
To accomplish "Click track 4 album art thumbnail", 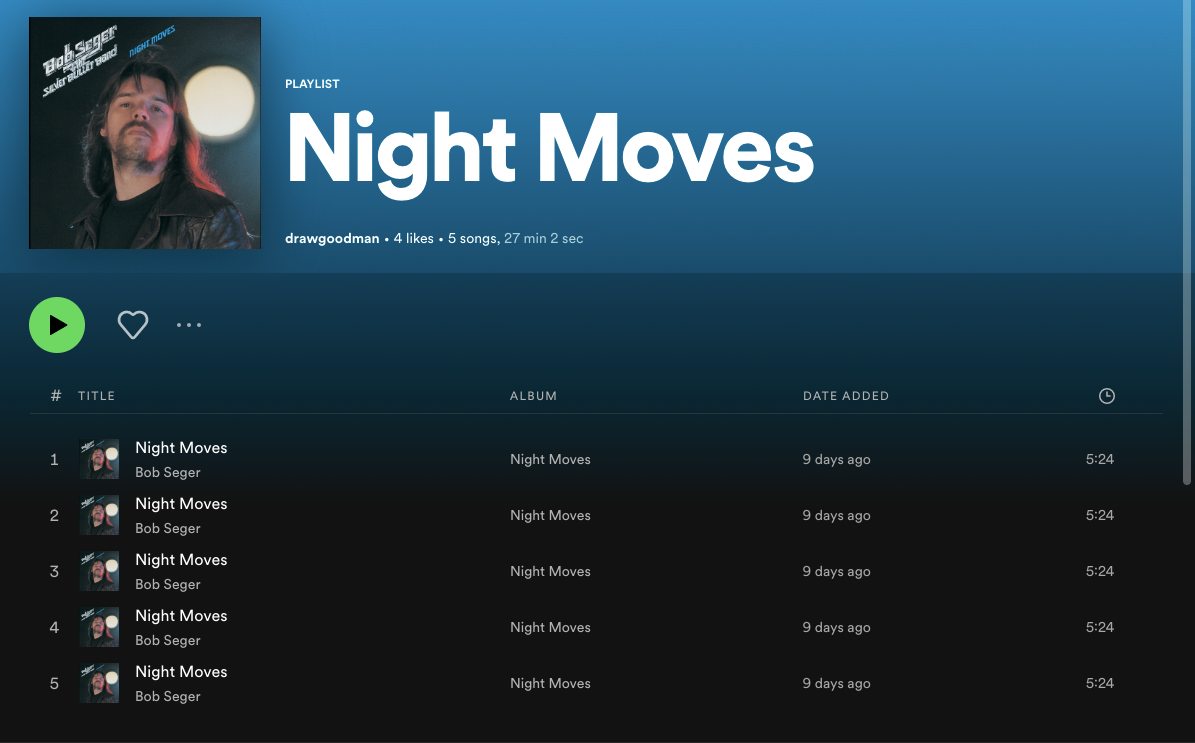I will pos(99,627).
